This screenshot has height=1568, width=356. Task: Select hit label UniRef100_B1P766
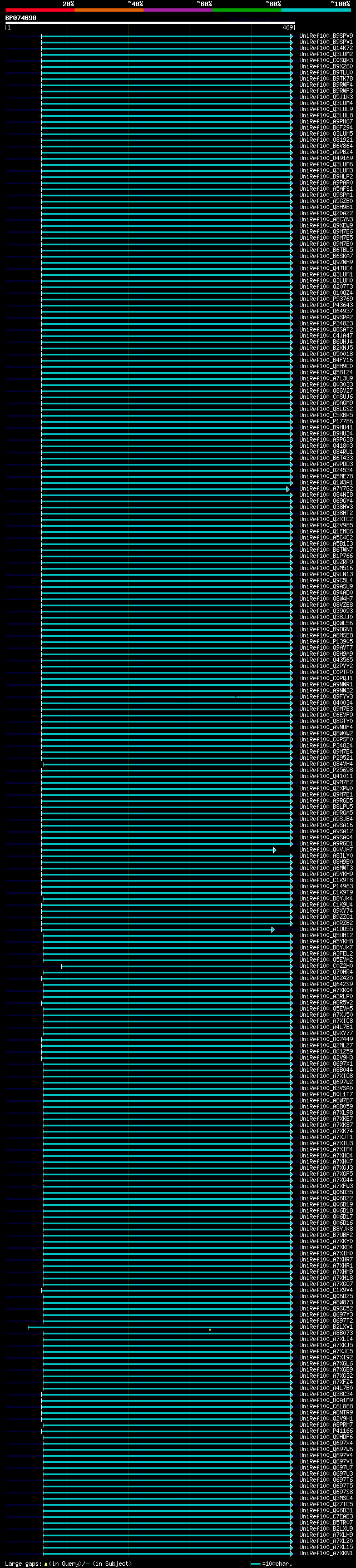[x=326, y=556]
